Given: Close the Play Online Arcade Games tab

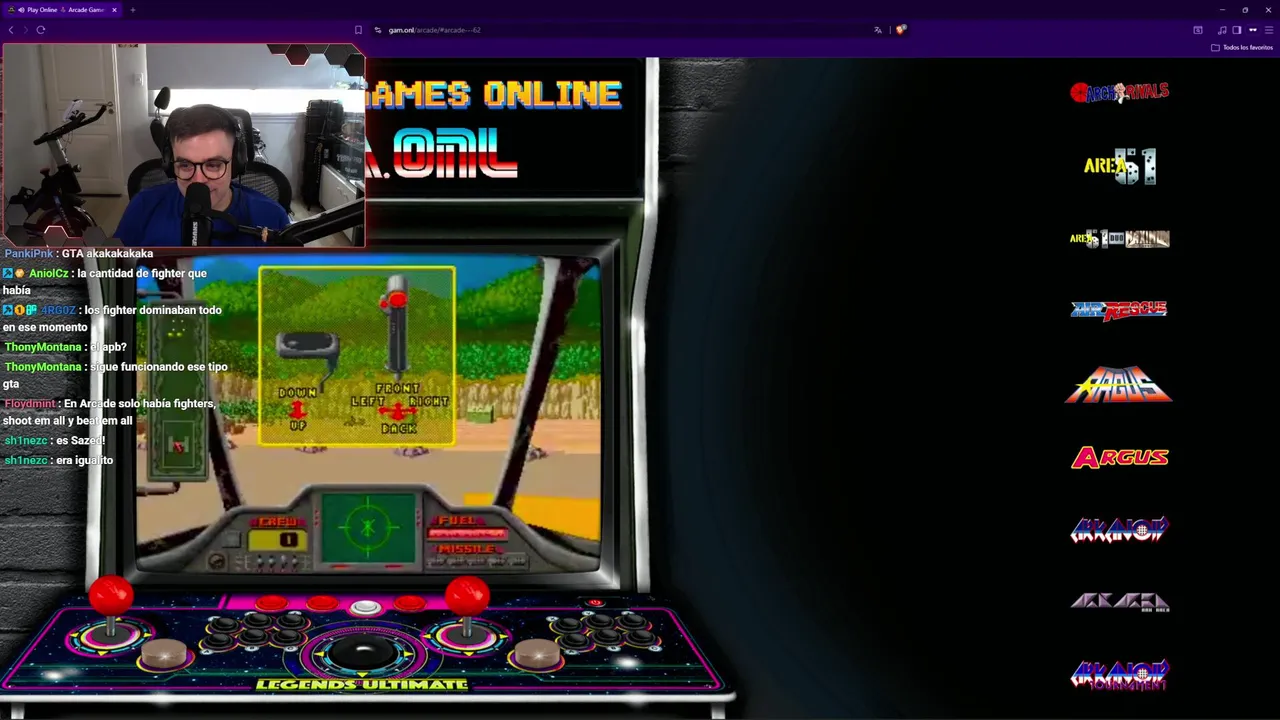Looking at the screenshot, I should tap(114, 10).
